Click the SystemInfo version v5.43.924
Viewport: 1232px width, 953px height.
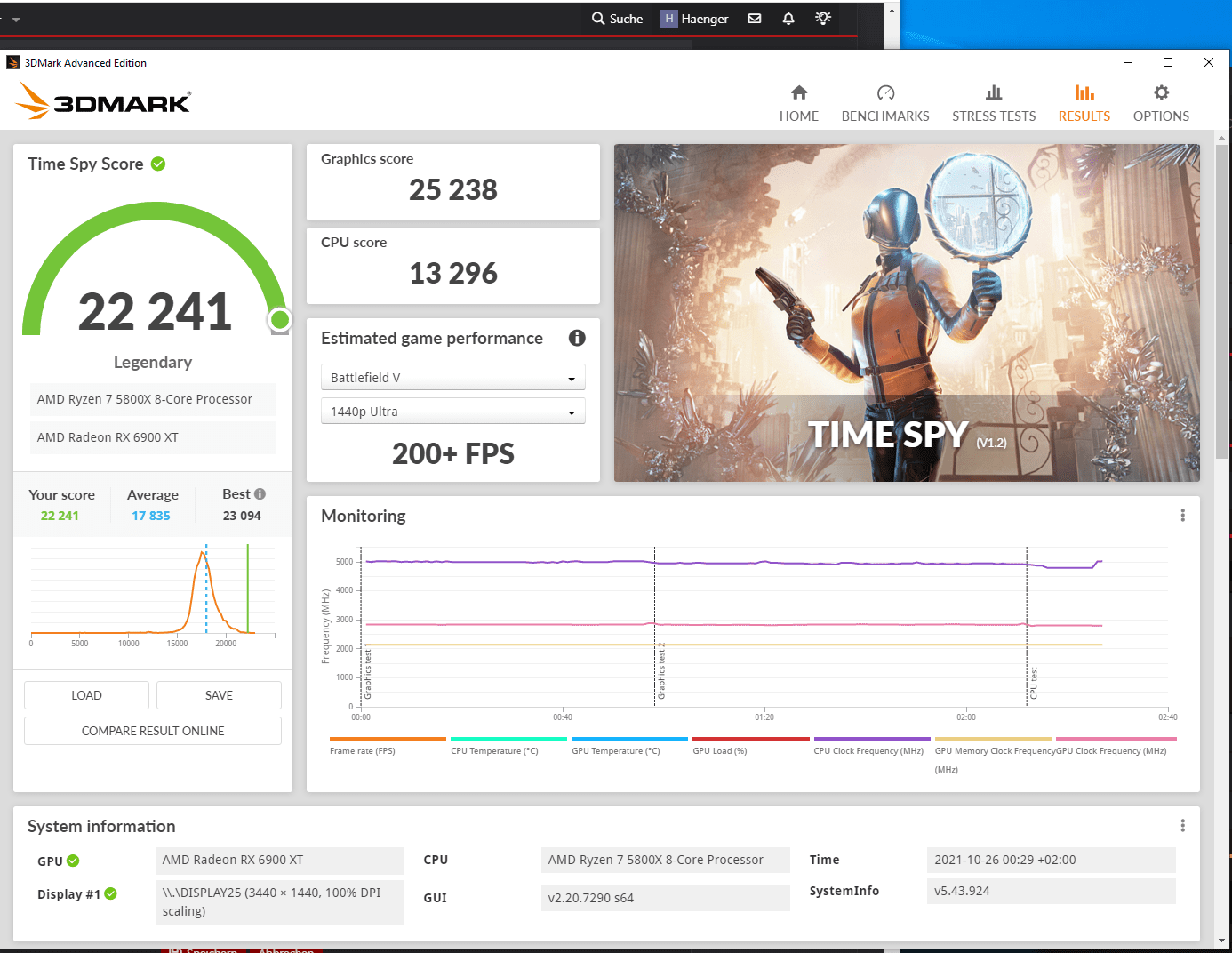(x=1051, y=891)
